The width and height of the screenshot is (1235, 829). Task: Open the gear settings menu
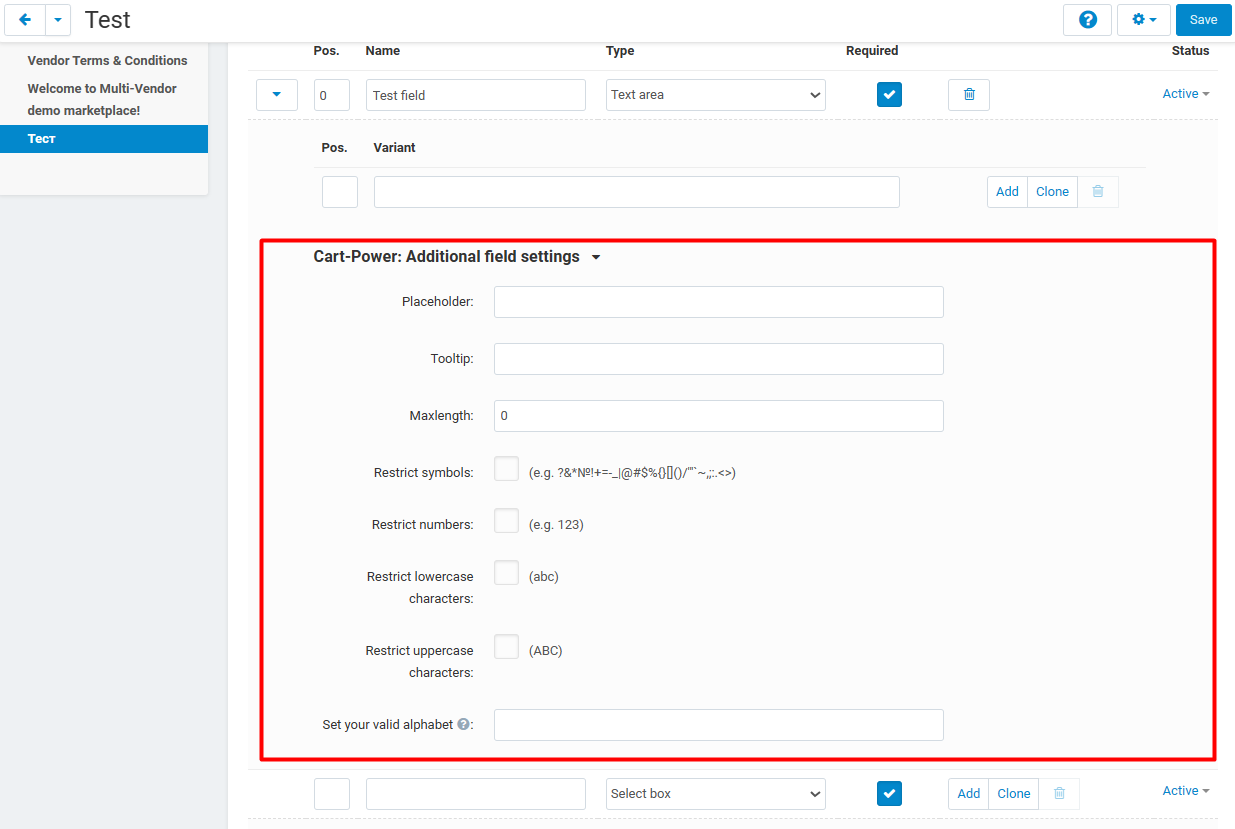1143,20
